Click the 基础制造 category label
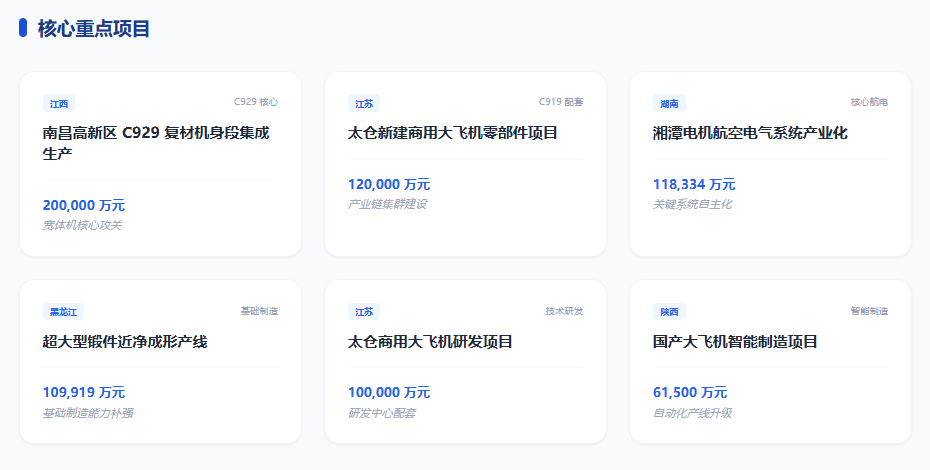The width and height of the screenshot is (930, 470). pyautogui.click(x=259, y=311)
